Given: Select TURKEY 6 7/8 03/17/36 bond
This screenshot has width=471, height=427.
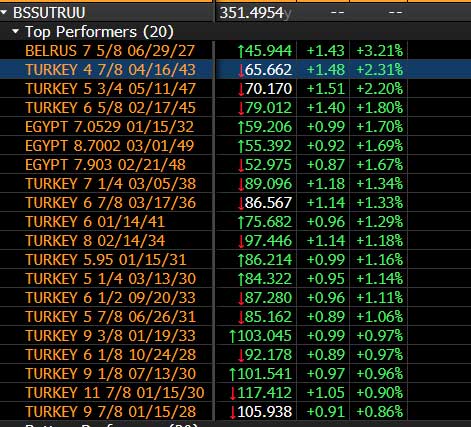Looking at the screenshot, I should [x=110, y=203].
